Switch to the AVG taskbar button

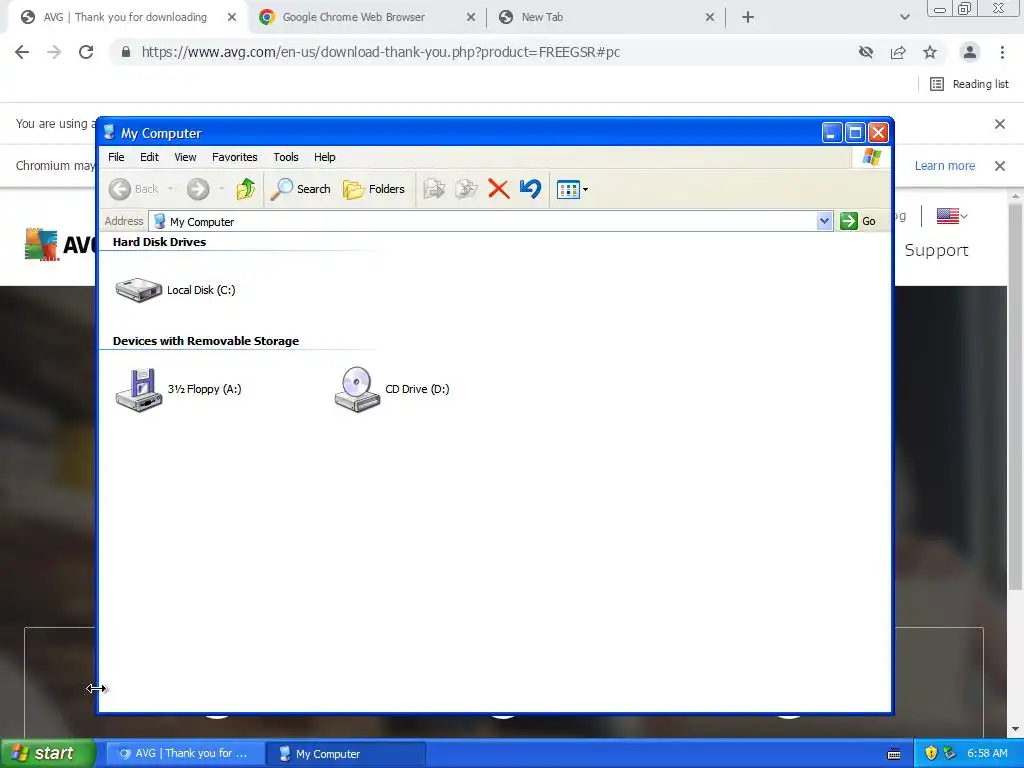coord(185,754)
